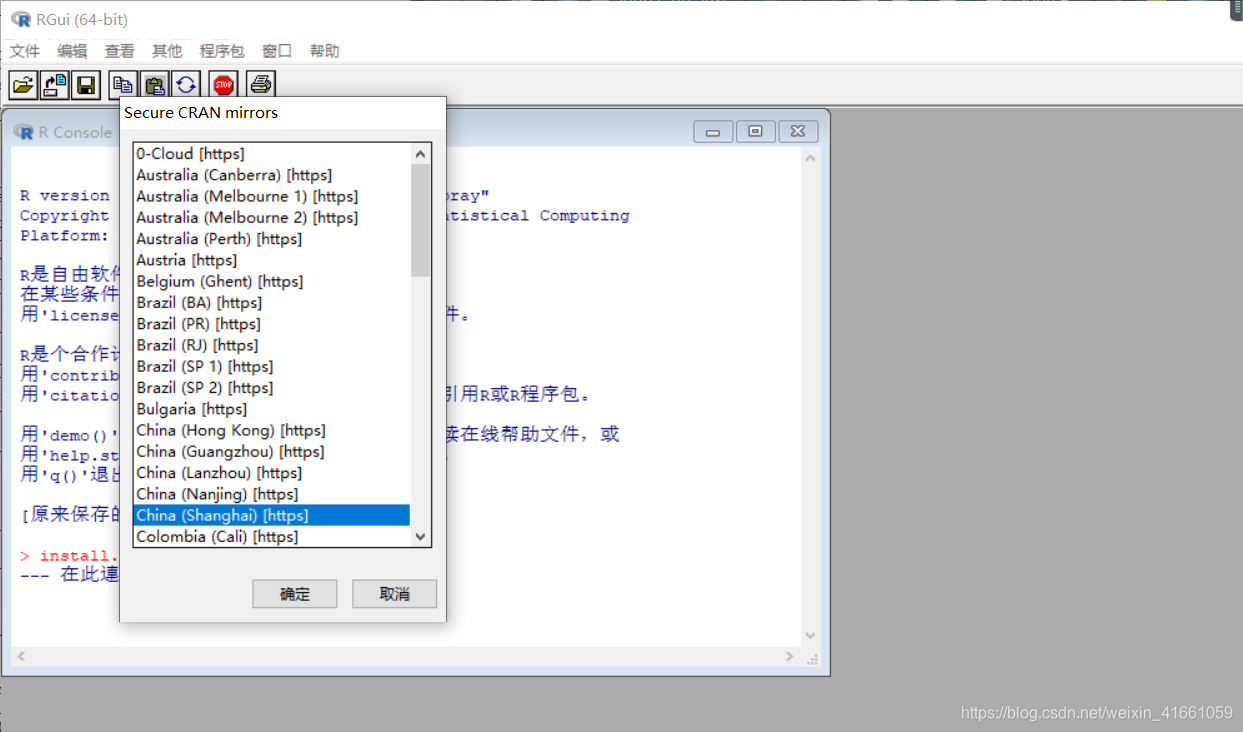Click mirror list scrollbar up arrow
Viewport: 1243px width, 732px height.
(420, 154)
